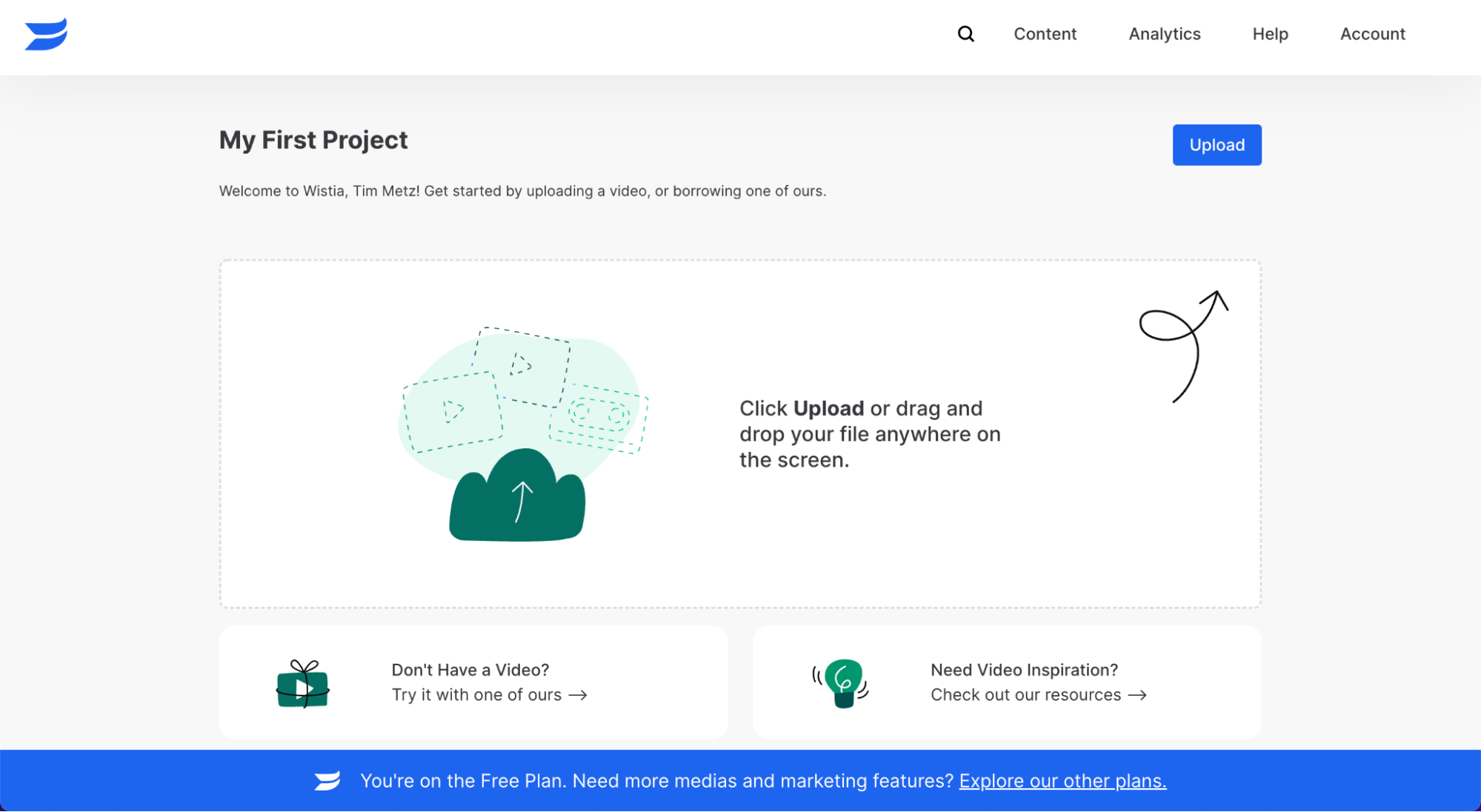Open the Analytics menu
Screen dimensions: 1481x812
[x=1164, y=34]
